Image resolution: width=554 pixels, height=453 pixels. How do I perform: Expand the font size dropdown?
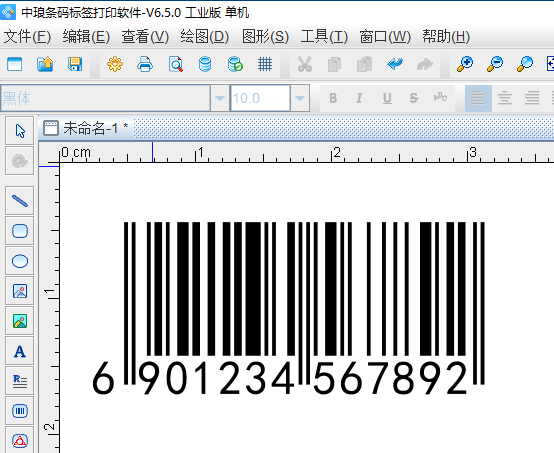pyautogui.click(x=300, y=98)
